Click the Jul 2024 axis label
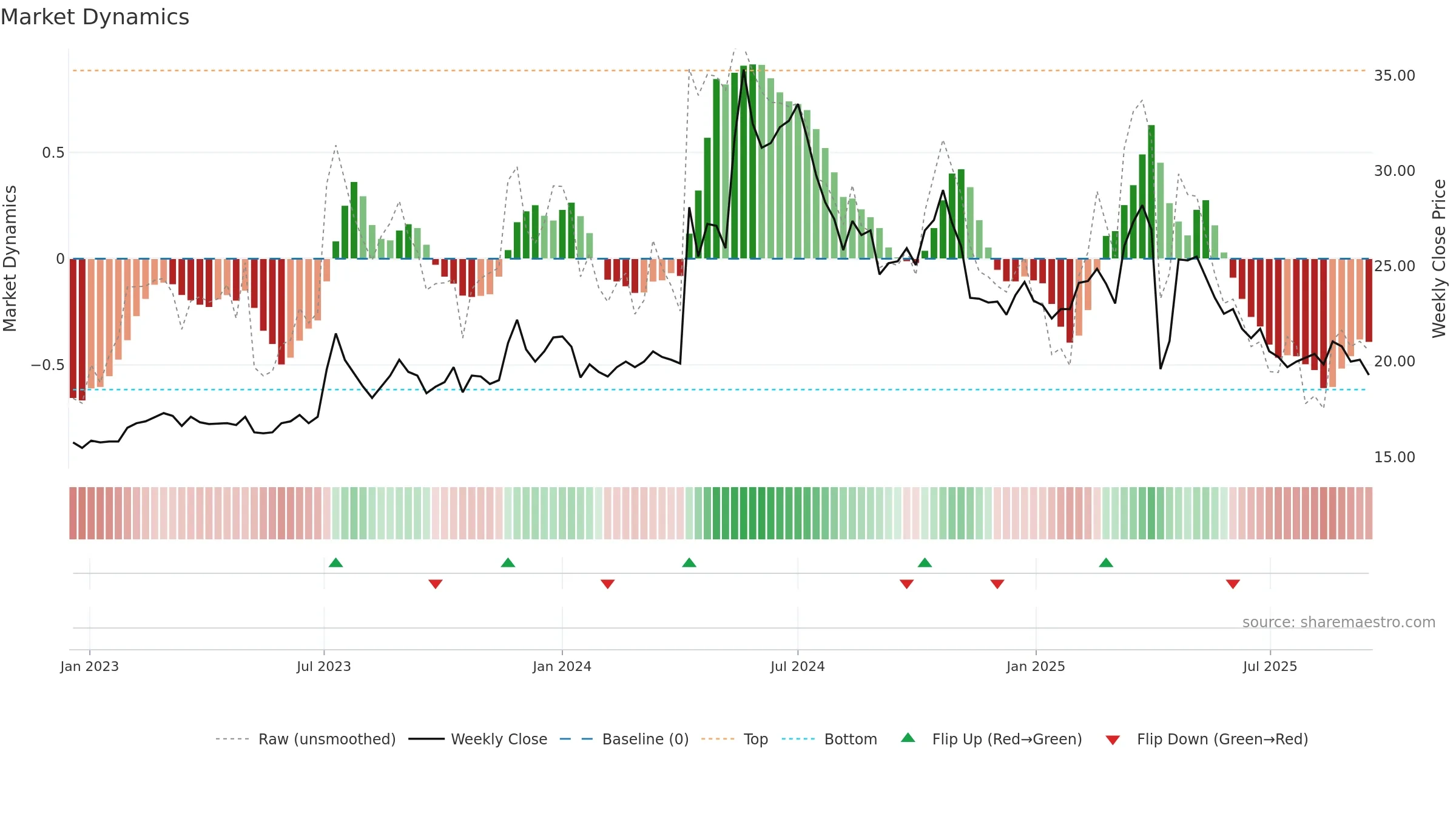Viewport: 1456px width, 819px height. tap(798, 666)
